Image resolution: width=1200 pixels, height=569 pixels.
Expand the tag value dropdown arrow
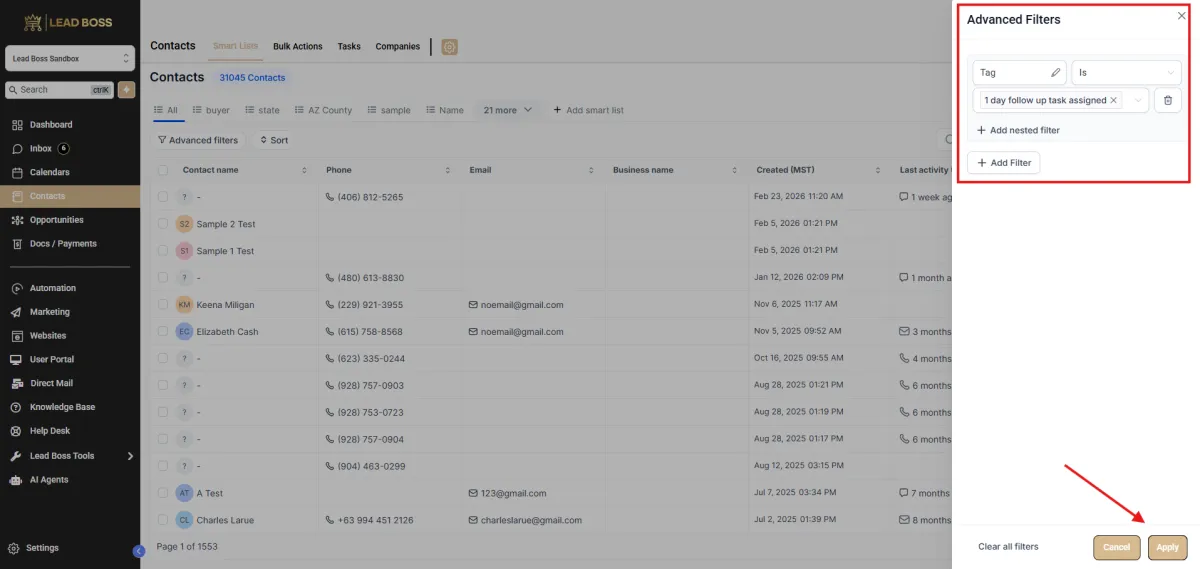(1138, 100)
